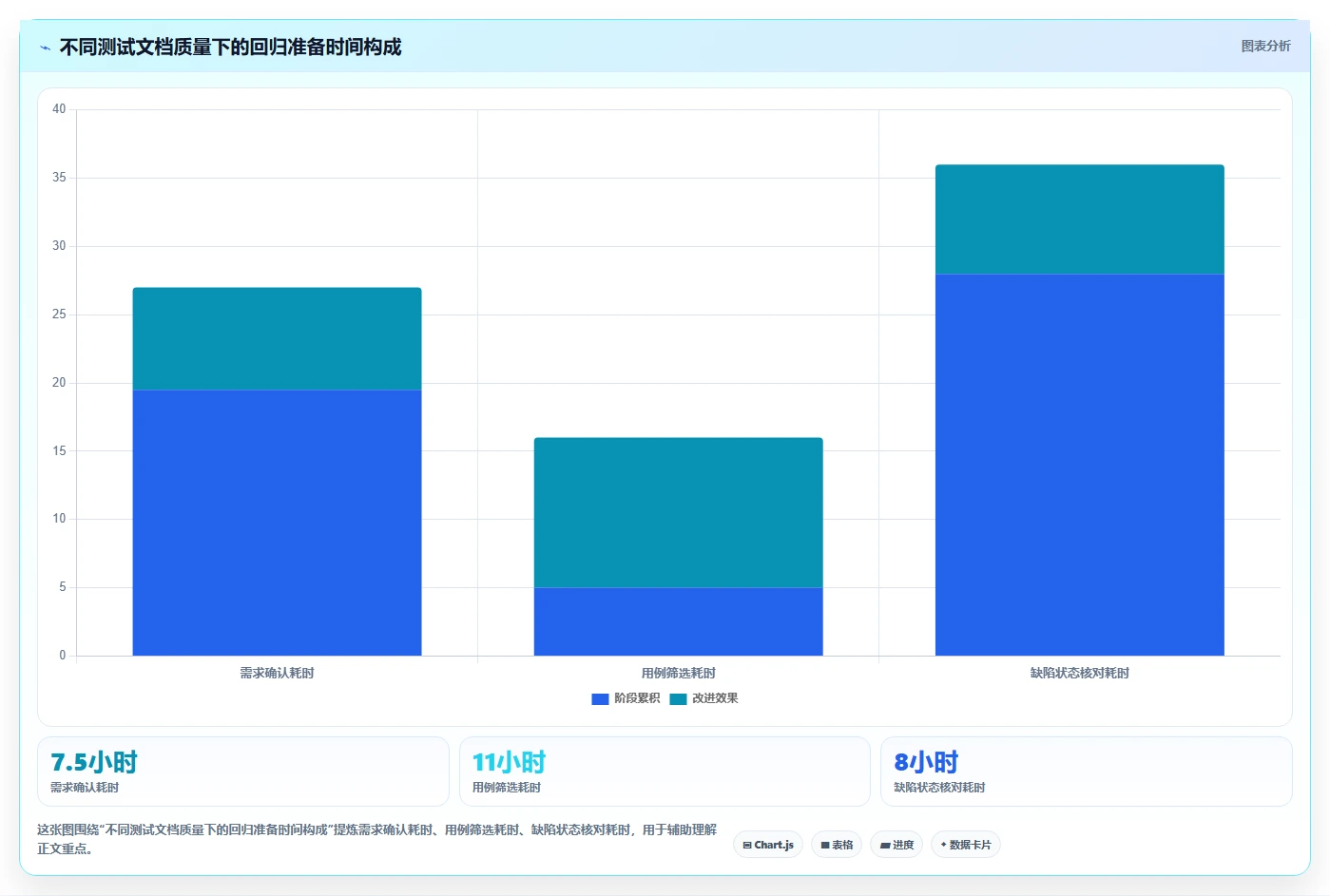Click the blue bar segment for 用例筛选耗时
This screenshot has height=896, width=1330.
678,621
